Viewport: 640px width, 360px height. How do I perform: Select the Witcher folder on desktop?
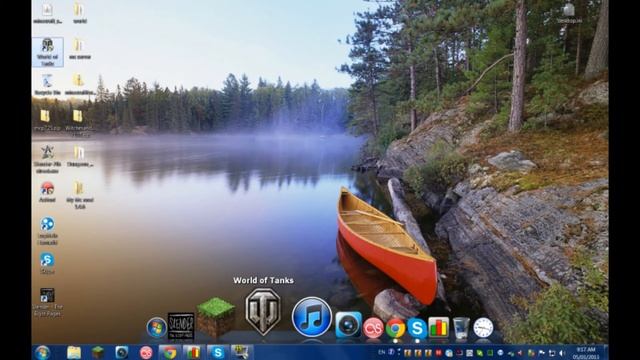coord(78,122)
